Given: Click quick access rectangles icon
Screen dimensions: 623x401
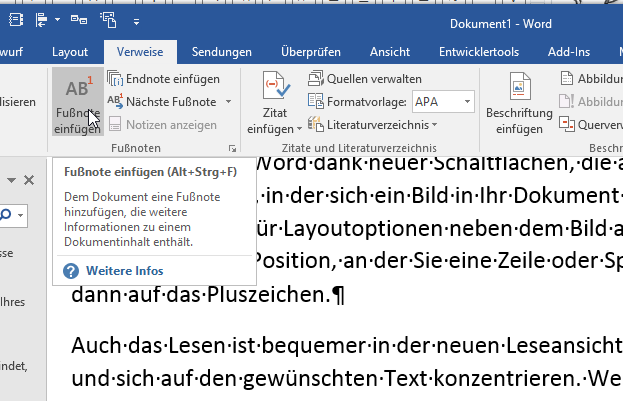Looking at the screenshot, I should click(79, 19).
